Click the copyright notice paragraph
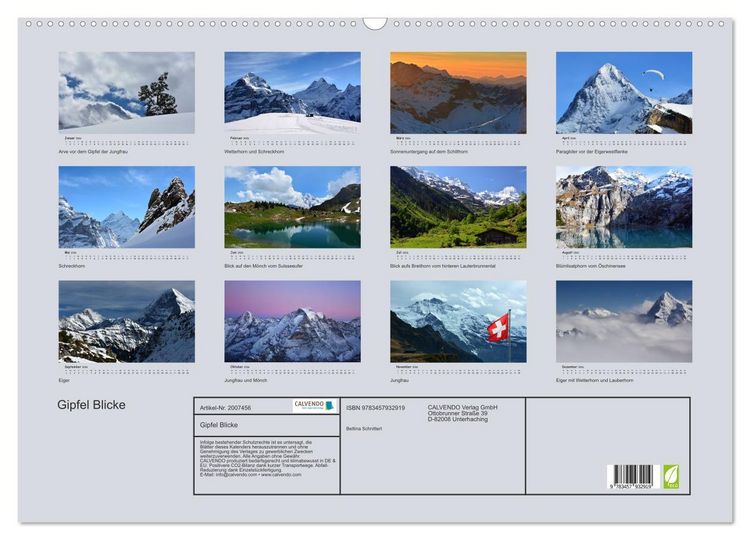750x540 pixels. tap(267, 458)
